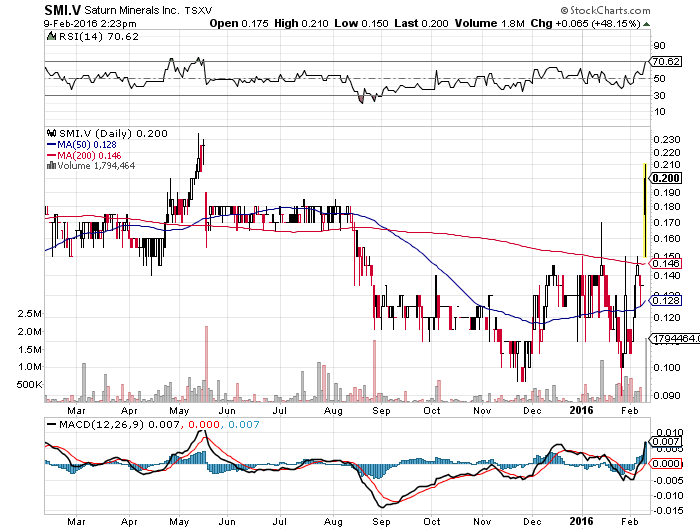Click the RSI 70.62 value flag
700x530 pixels.
666,62
